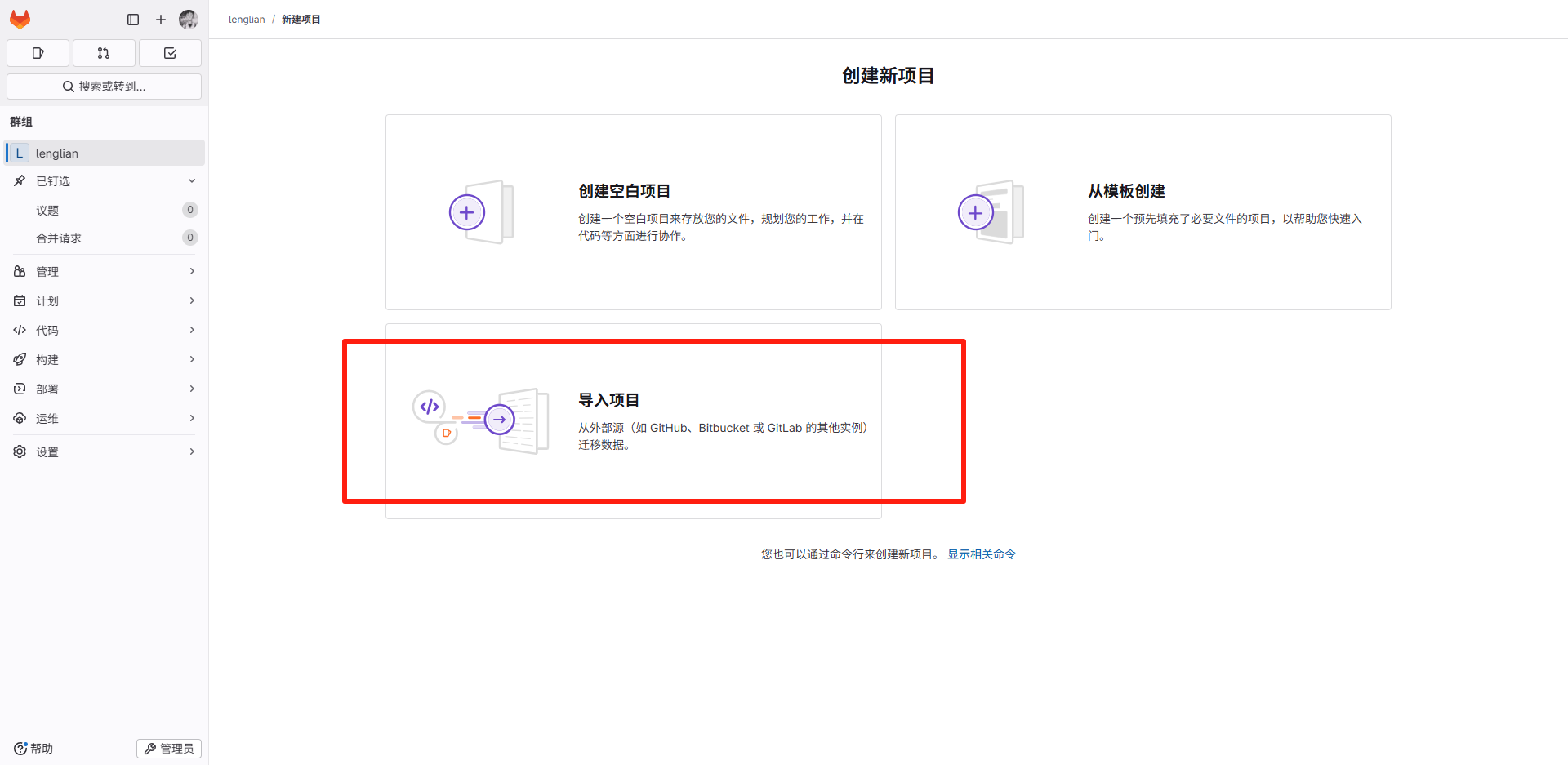
Task: Toggle the sidebar panel icon
Action: tap(132, 19)
